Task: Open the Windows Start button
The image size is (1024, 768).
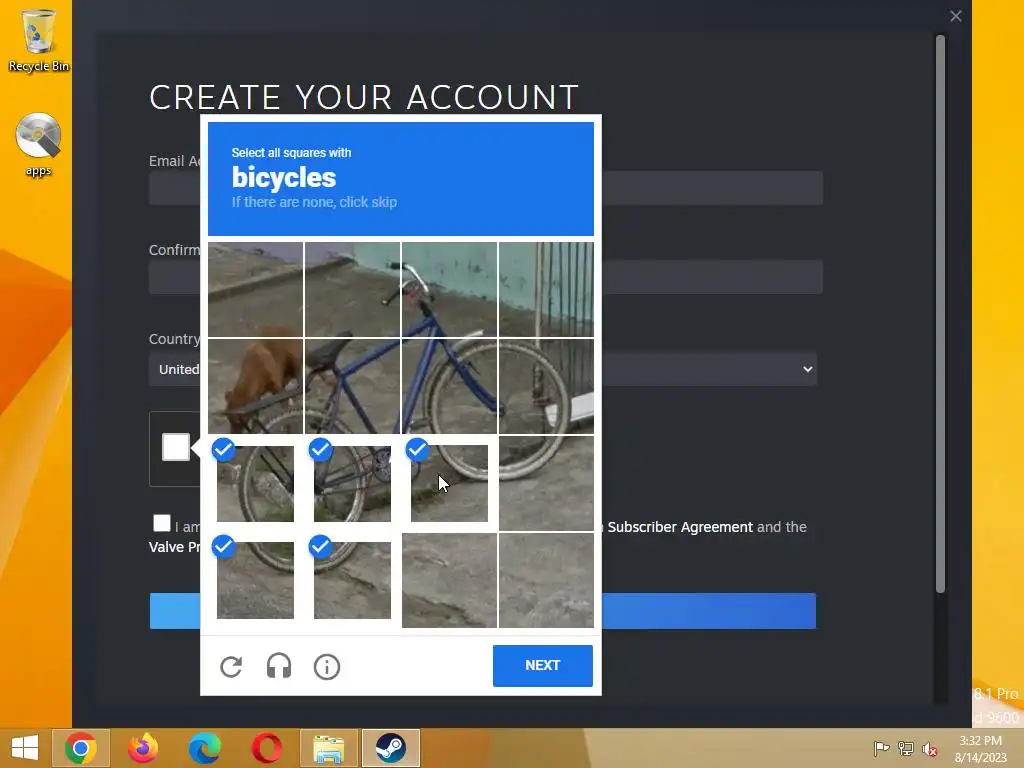Action: (25, 748)
